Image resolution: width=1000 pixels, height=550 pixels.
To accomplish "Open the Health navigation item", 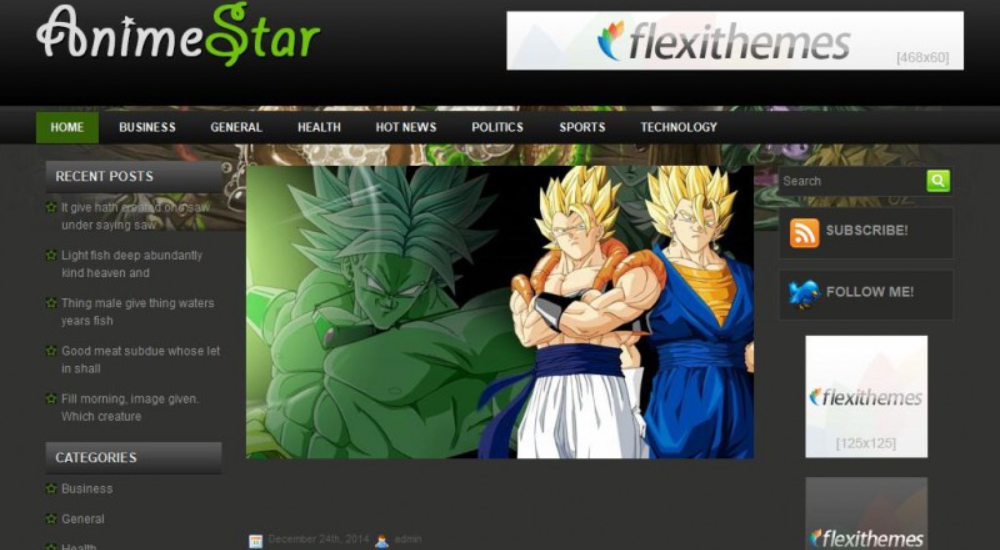I will pyautogui.click(x=319, y=127).
